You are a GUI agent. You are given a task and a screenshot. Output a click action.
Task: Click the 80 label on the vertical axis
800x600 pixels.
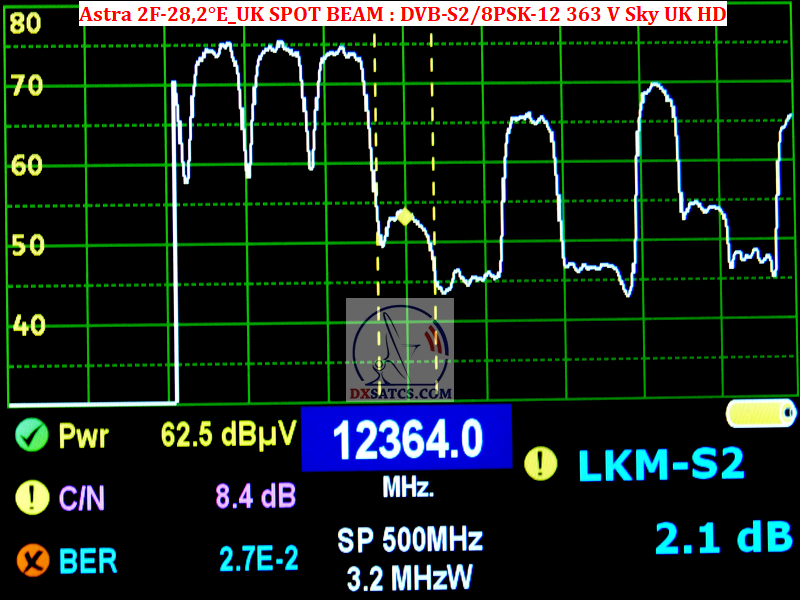[x=26, y=24]
